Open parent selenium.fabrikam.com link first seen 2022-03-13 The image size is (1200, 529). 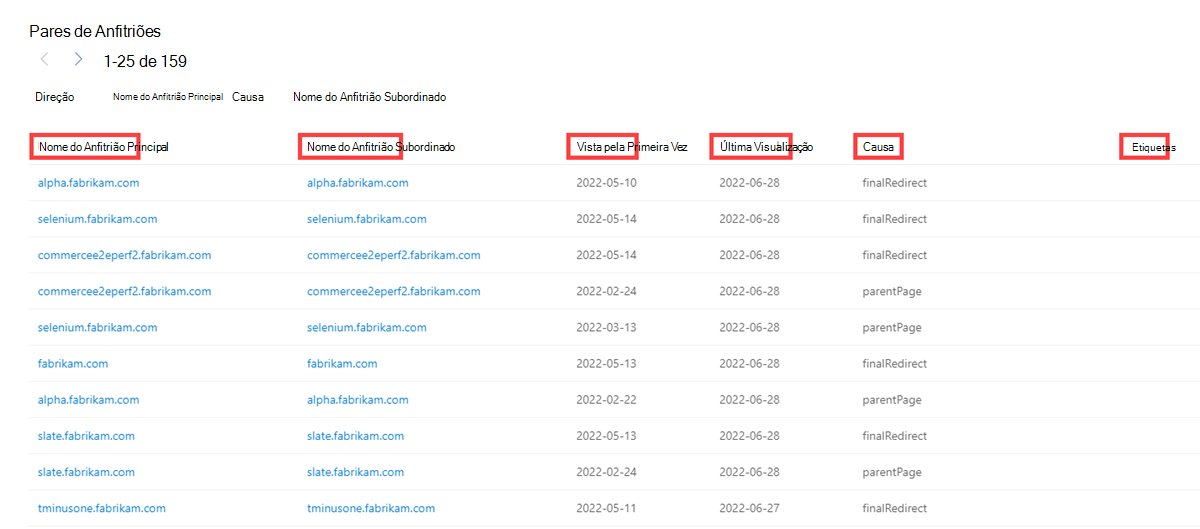click(97, 327)
